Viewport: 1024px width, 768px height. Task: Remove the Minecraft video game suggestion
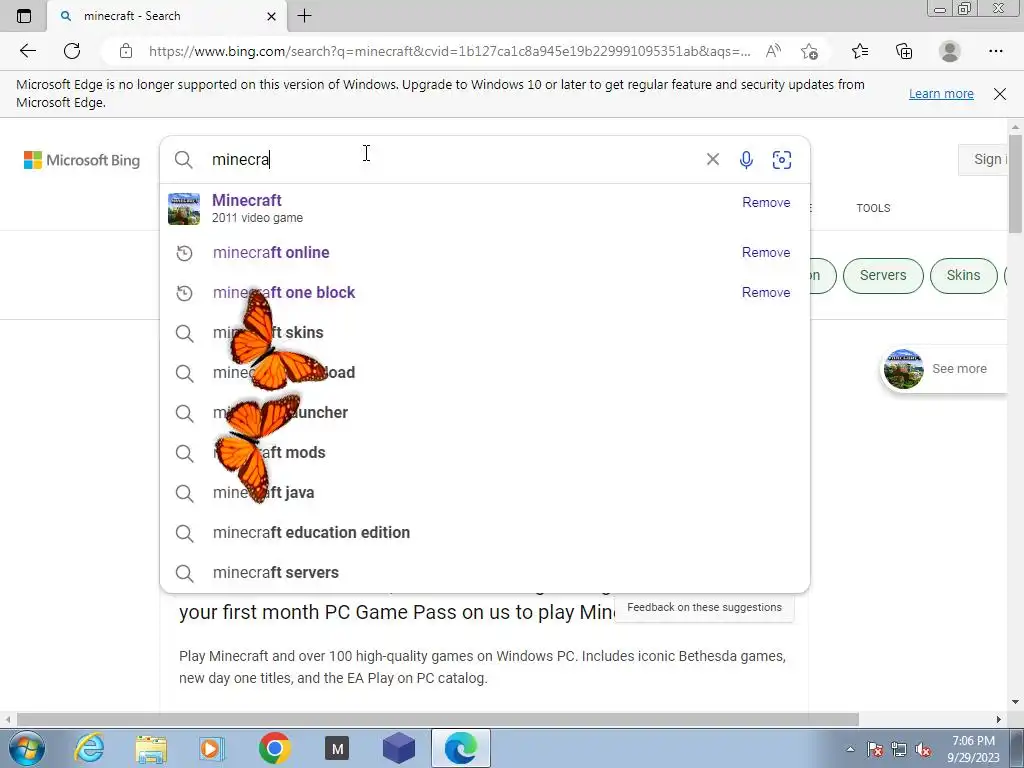tap(766, 202)
